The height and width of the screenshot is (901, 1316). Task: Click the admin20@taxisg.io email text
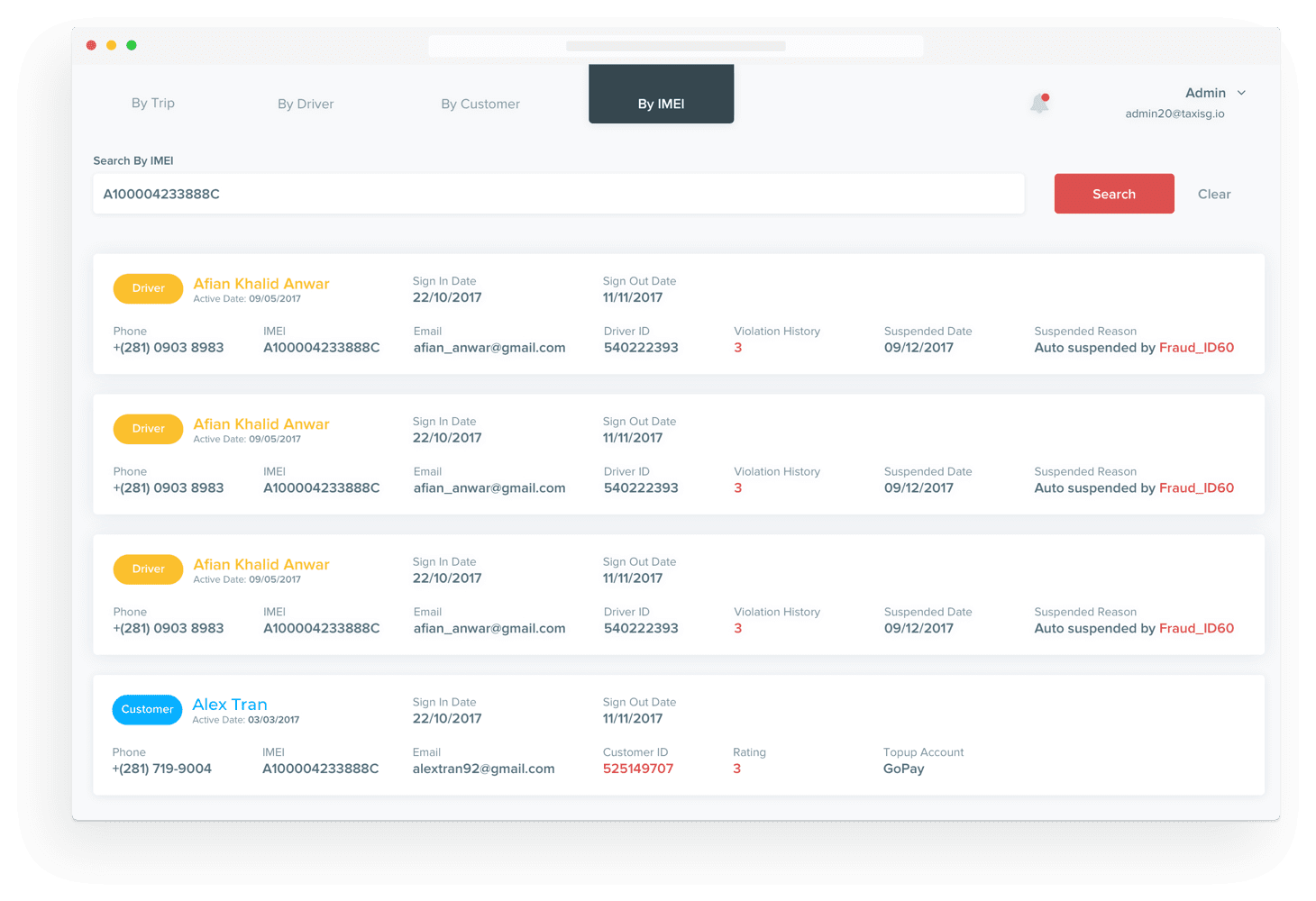(x=1174, y=114)
